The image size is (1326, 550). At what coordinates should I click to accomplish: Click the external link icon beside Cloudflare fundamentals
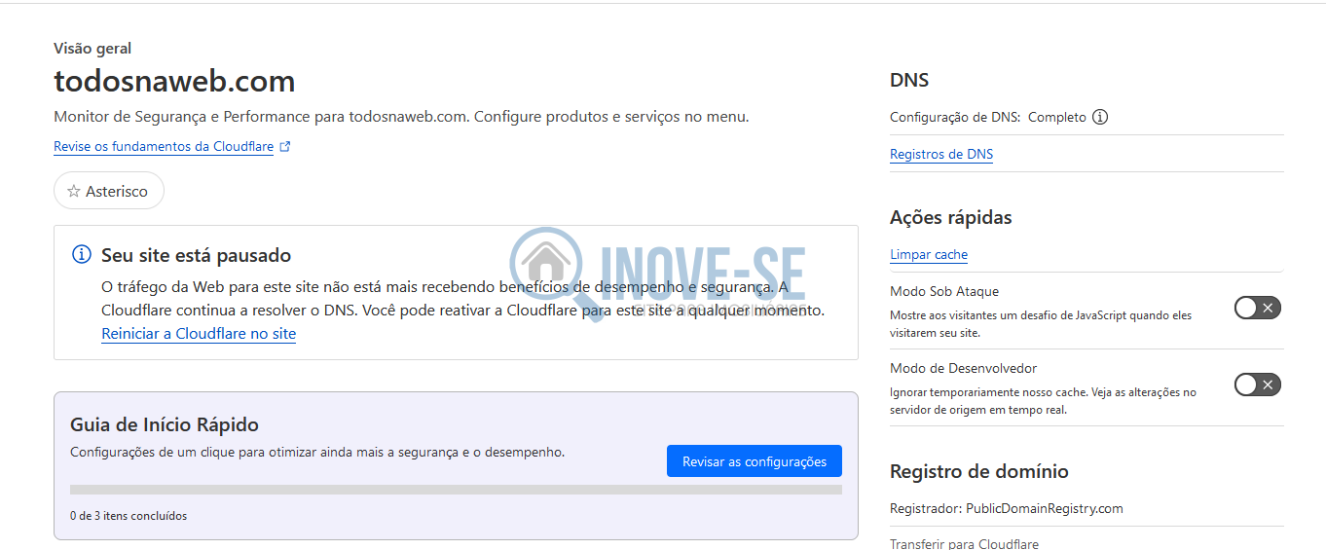(285, 146)
